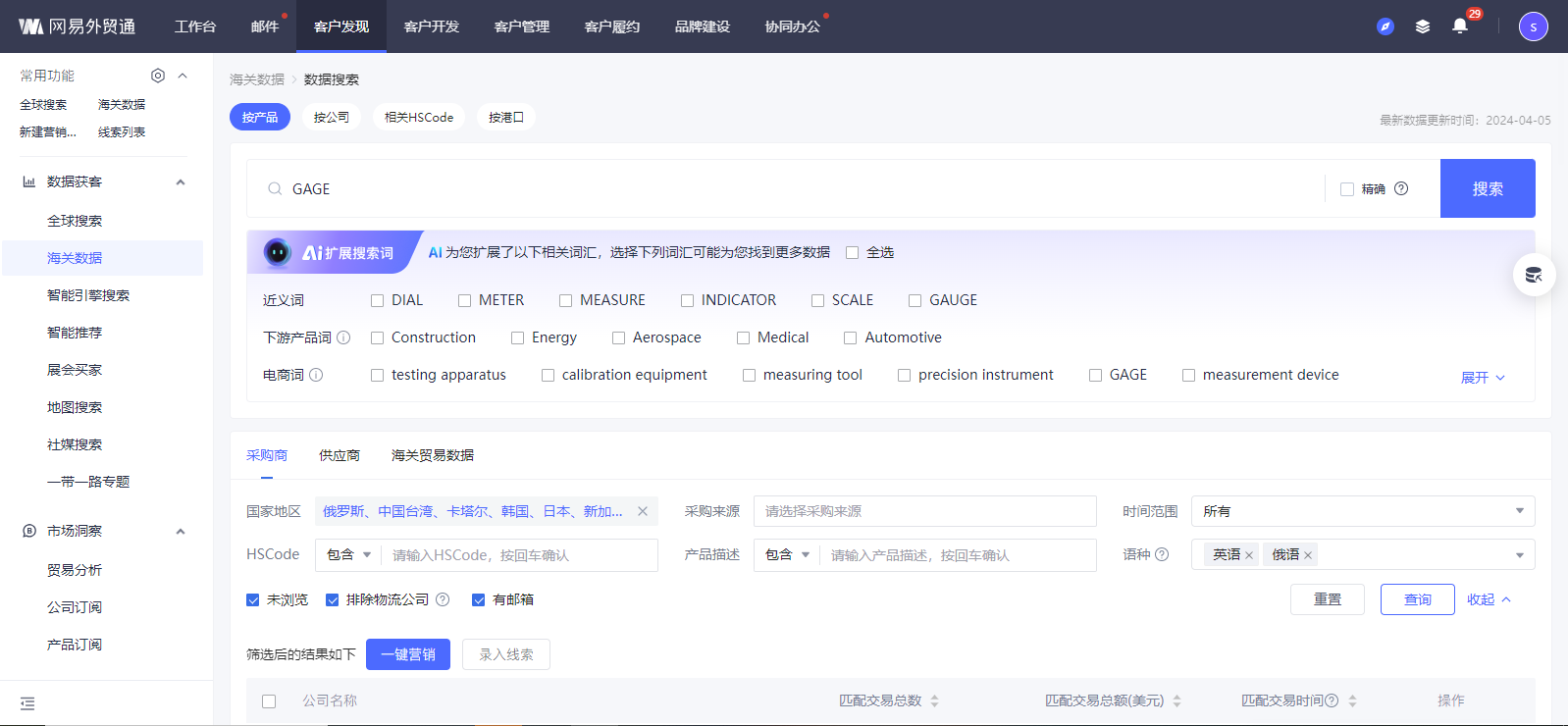This screenshot has width=1568, height=726.
Task: Sort by 匹配交易时间 column
Action: [x=1352, y=700]
